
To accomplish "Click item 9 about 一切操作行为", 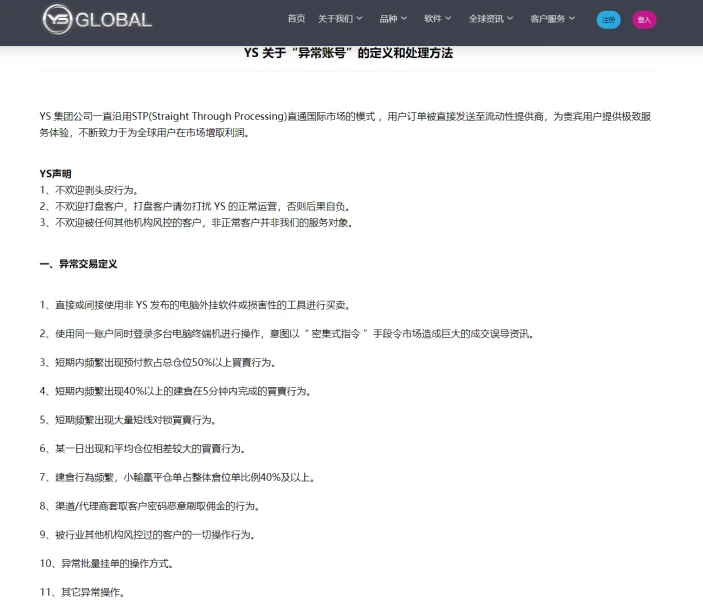I will point(148,535).
